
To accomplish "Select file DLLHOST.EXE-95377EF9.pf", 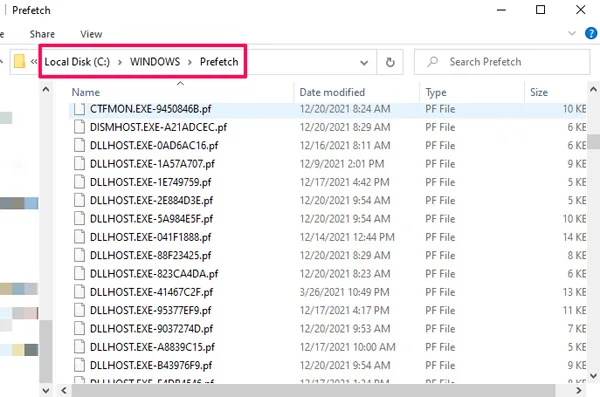I will 328,310.
